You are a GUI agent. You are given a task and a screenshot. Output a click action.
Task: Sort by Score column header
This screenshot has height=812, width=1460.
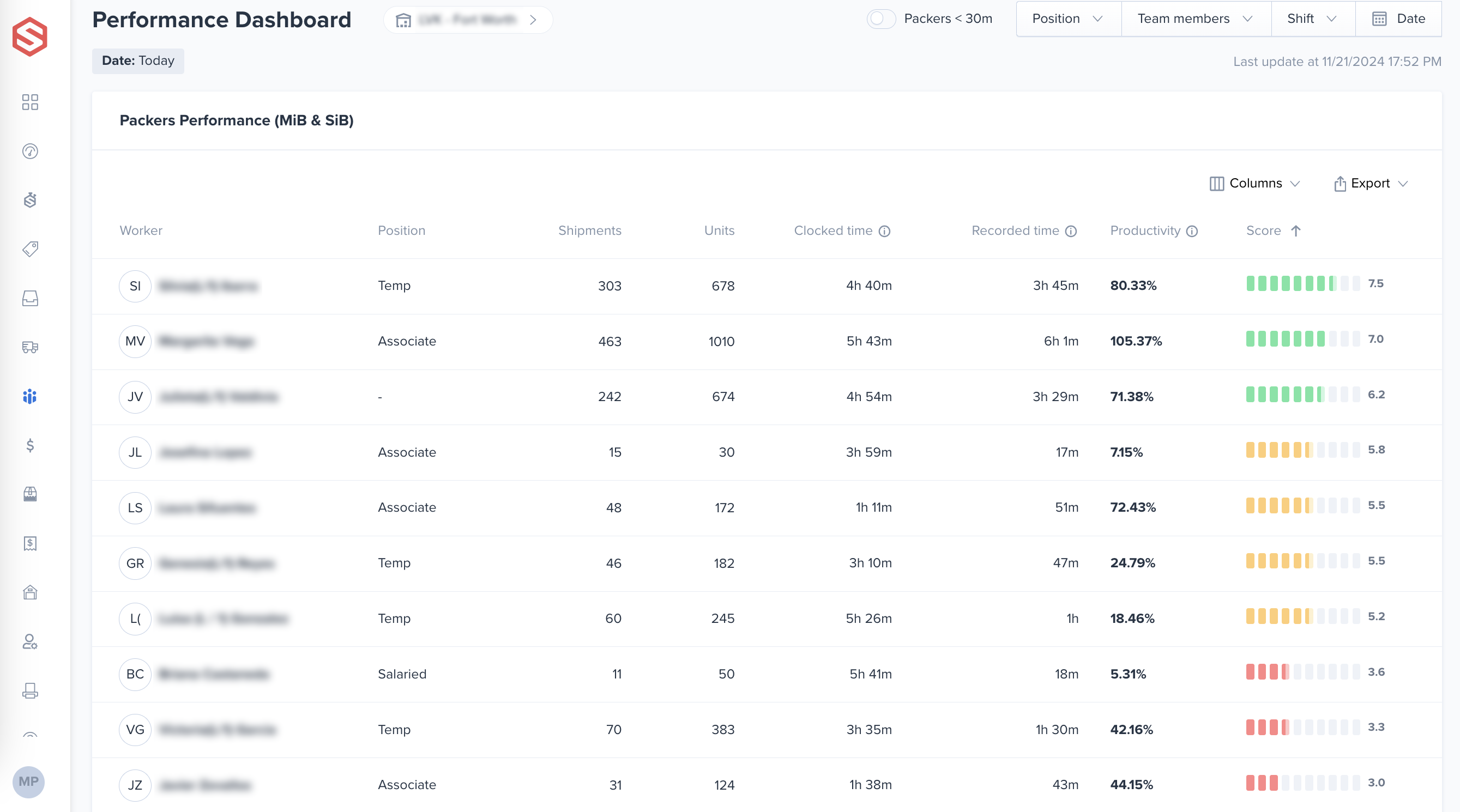[1263, 231]
